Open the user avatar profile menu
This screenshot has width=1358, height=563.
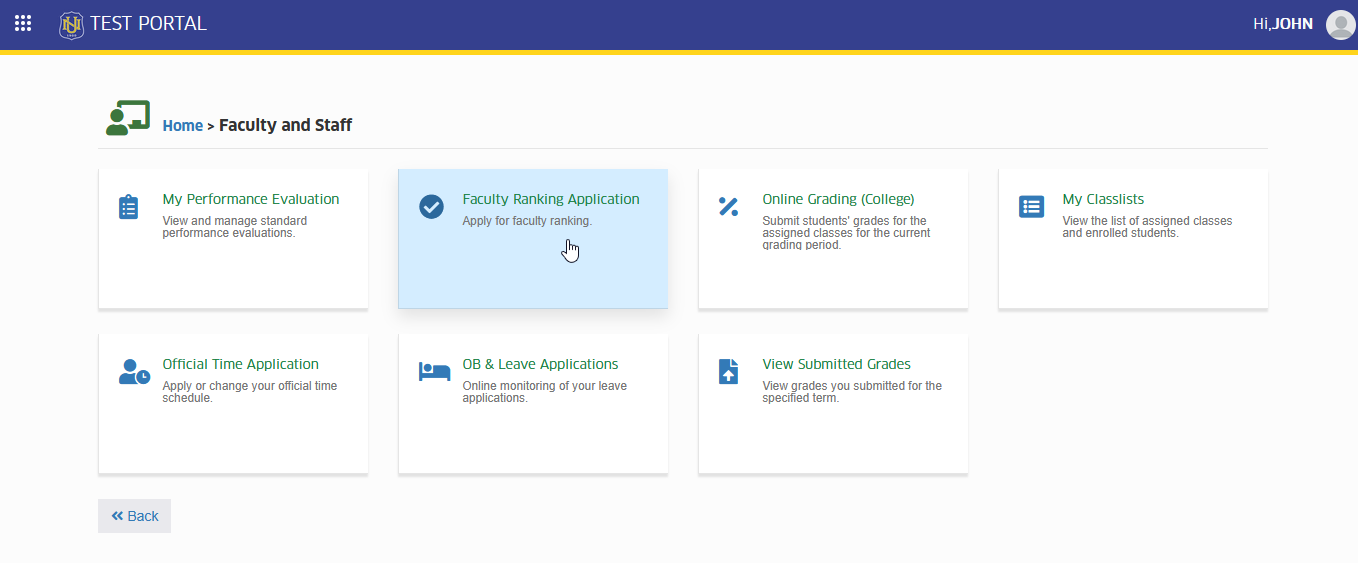tap(1340, 24)
